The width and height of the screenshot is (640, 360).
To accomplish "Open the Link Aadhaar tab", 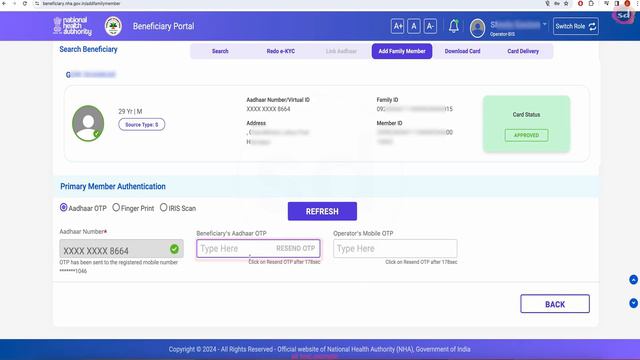I will (x=341, y=51).
